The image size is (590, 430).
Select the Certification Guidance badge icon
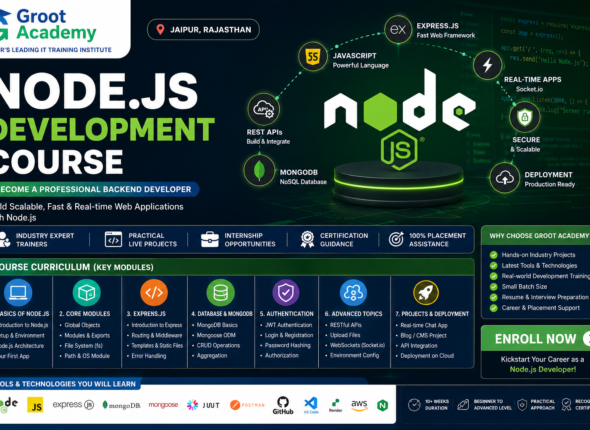tap(307, 239)
